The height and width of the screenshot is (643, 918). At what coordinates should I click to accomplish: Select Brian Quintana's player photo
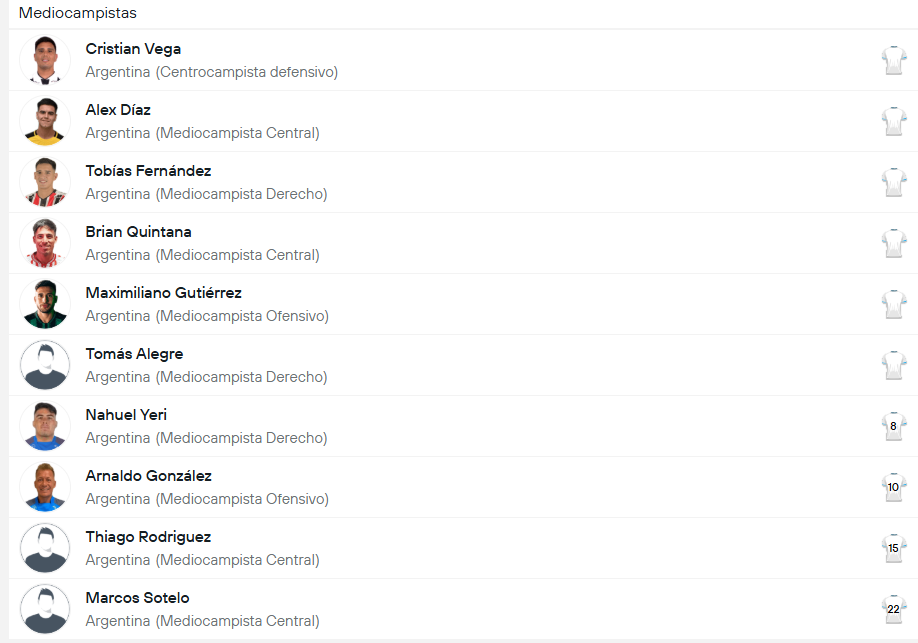pyautogui.click(x=45, y=243)
